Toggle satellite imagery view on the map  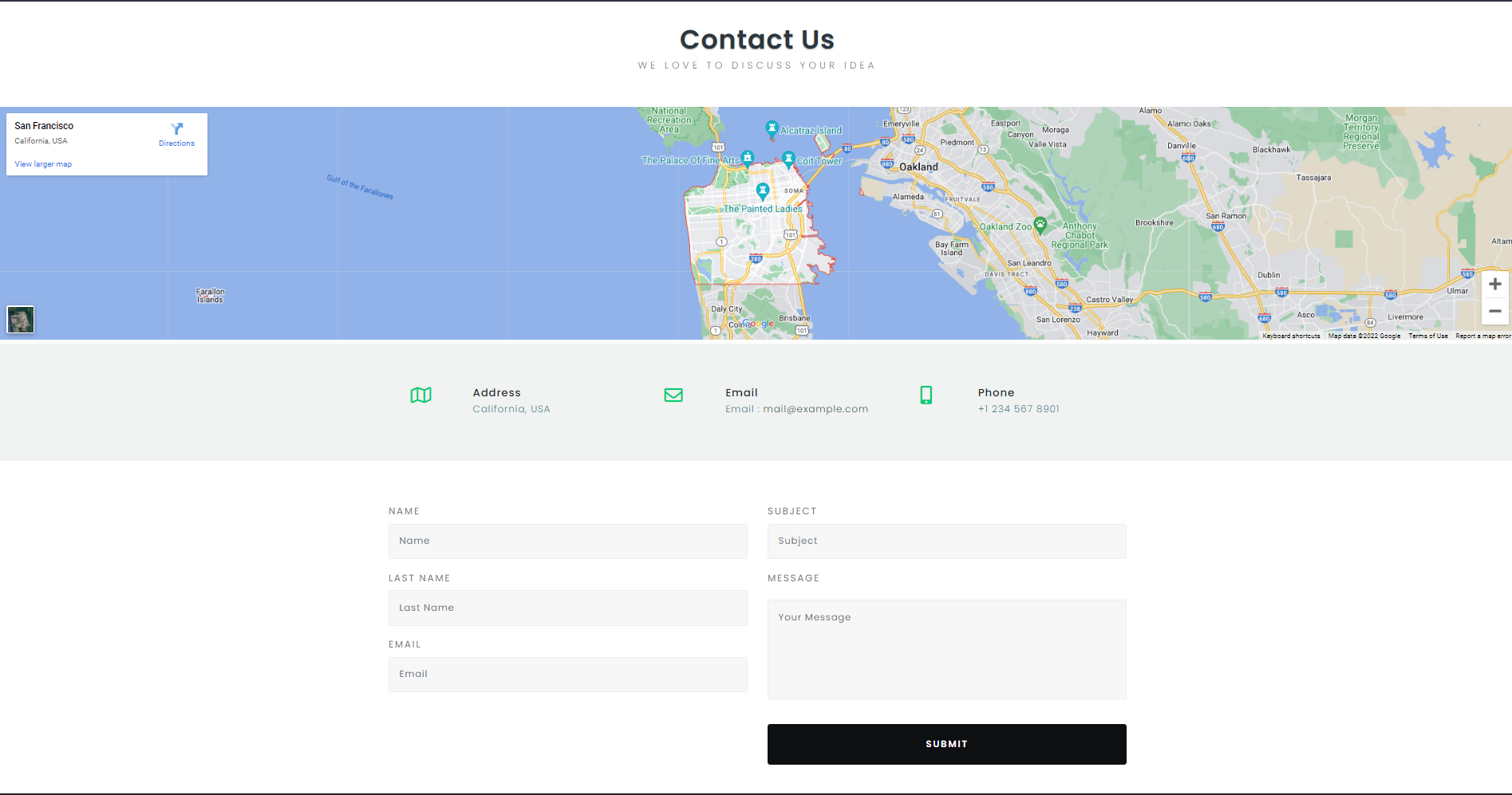tap(21, 319)
